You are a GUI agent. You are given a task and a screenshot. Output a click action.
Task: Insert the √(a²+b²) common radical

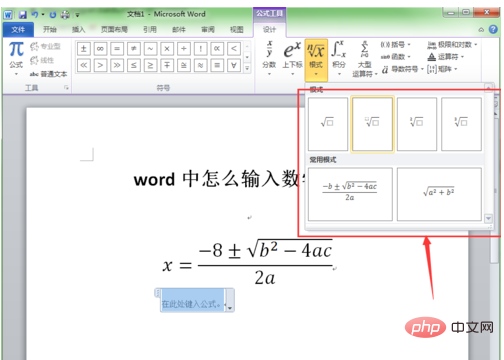click(x=439, y=194)
